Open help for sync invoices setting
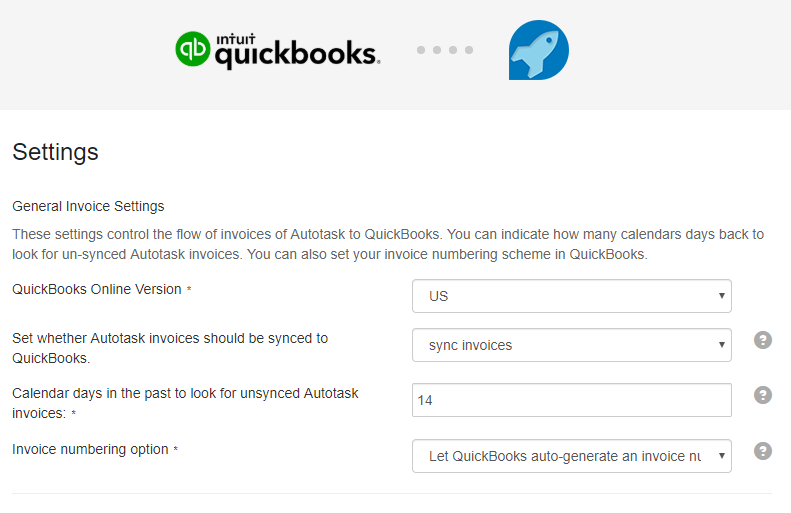 (763, 340)
